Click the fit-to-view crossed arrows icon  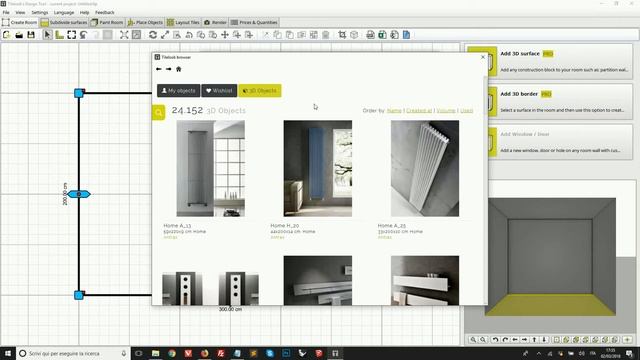(124, 35)
